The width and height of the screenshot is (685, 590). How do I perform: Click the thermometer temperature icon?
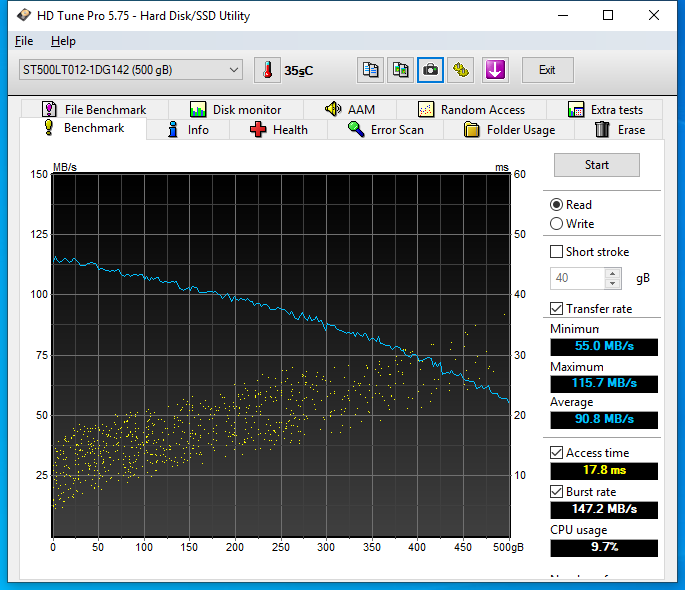click(x=268, y=70)
